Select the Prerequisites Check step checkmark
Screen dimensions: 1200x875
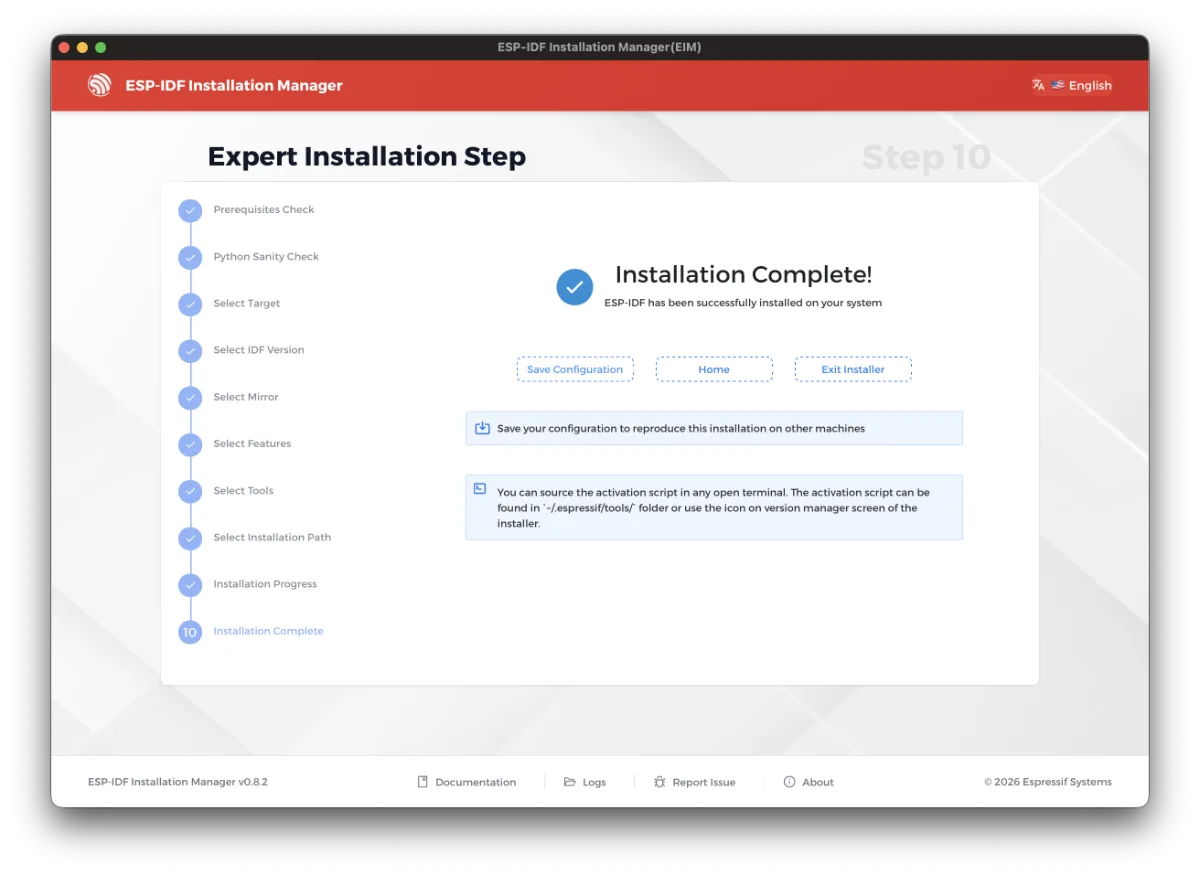pos(190,211)
